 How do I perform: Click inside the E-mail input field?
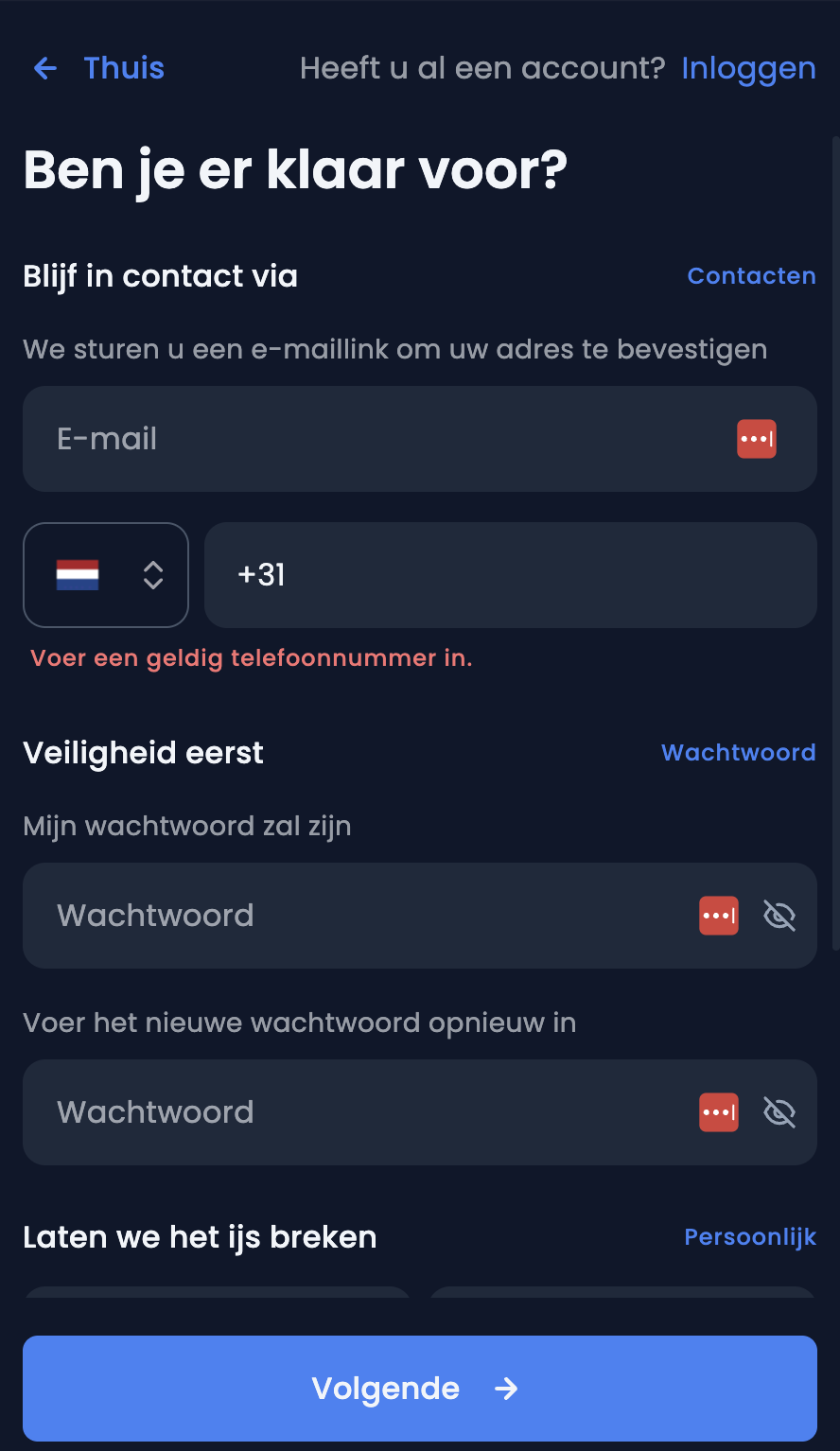tap(331, 438)
